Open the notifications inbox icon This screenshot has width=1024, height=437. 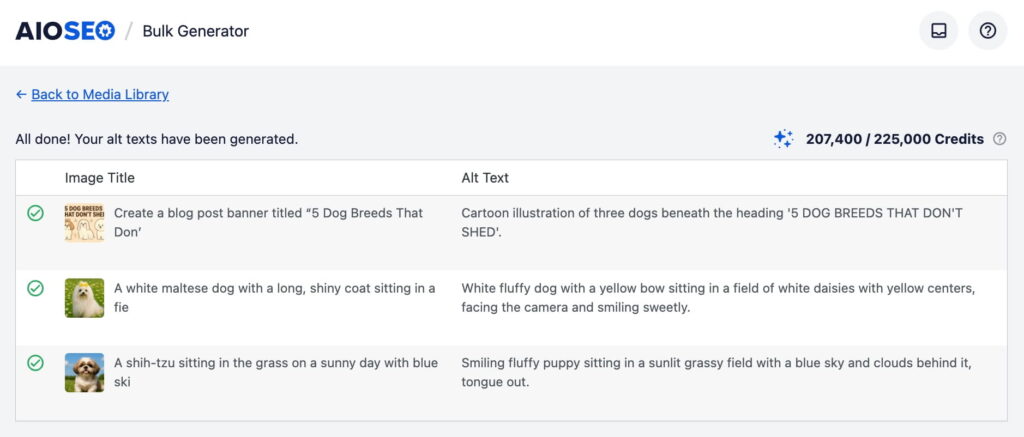click(x=938, y=31)
